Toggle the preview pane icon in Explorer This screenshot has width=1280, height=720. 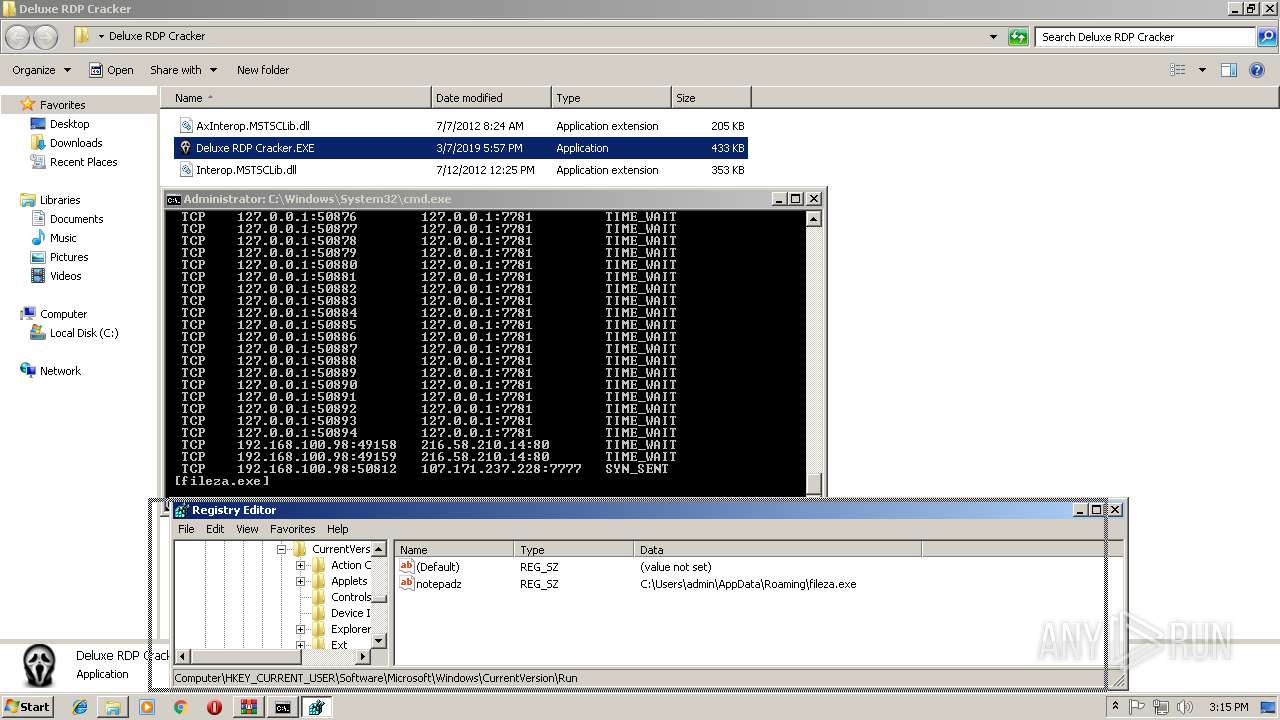1229,70
